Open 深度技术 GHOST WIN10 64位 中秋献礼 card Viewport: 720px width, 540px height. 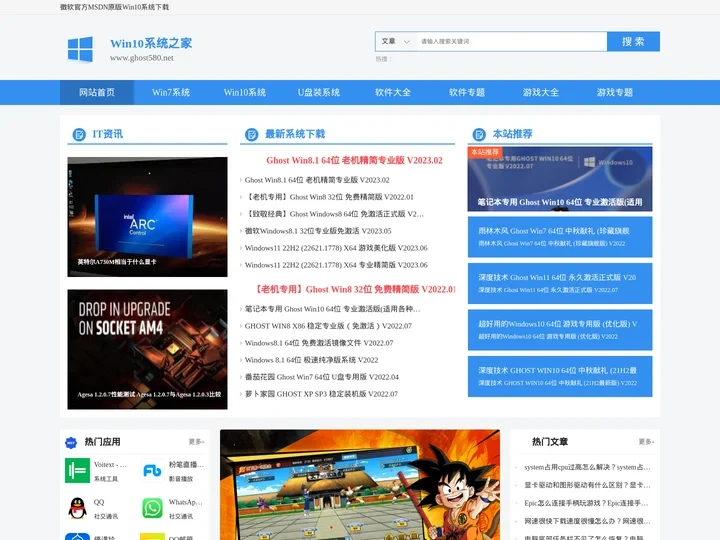560,376
